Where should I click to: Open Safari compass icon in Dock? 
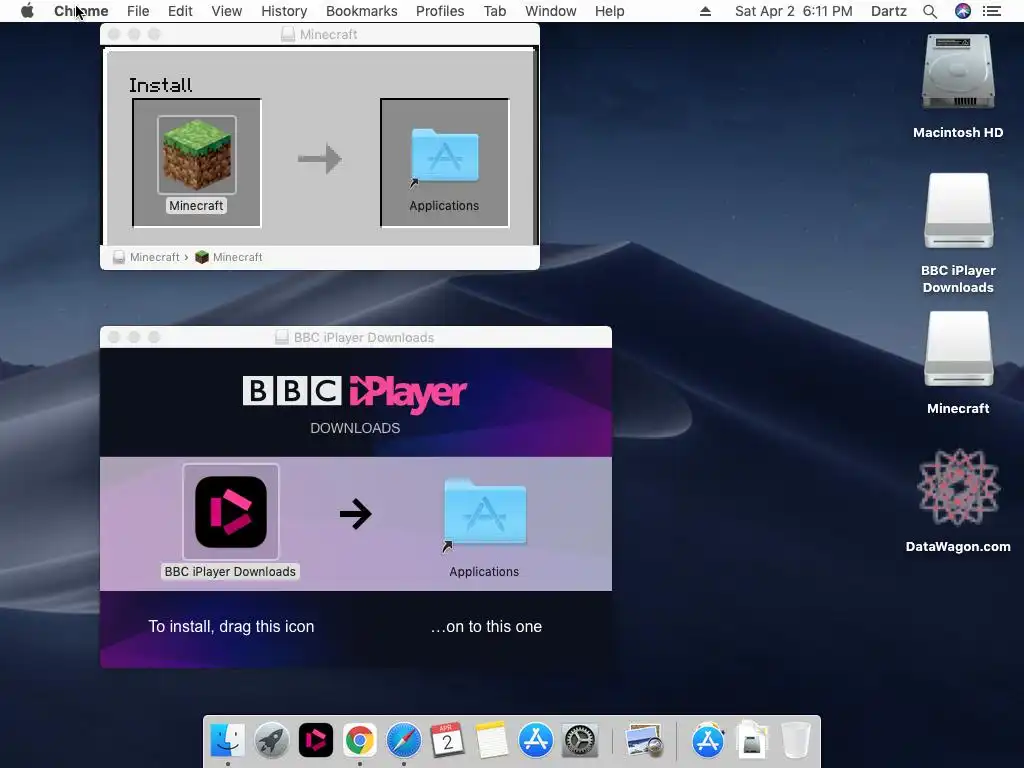click(x=404, y=741)
